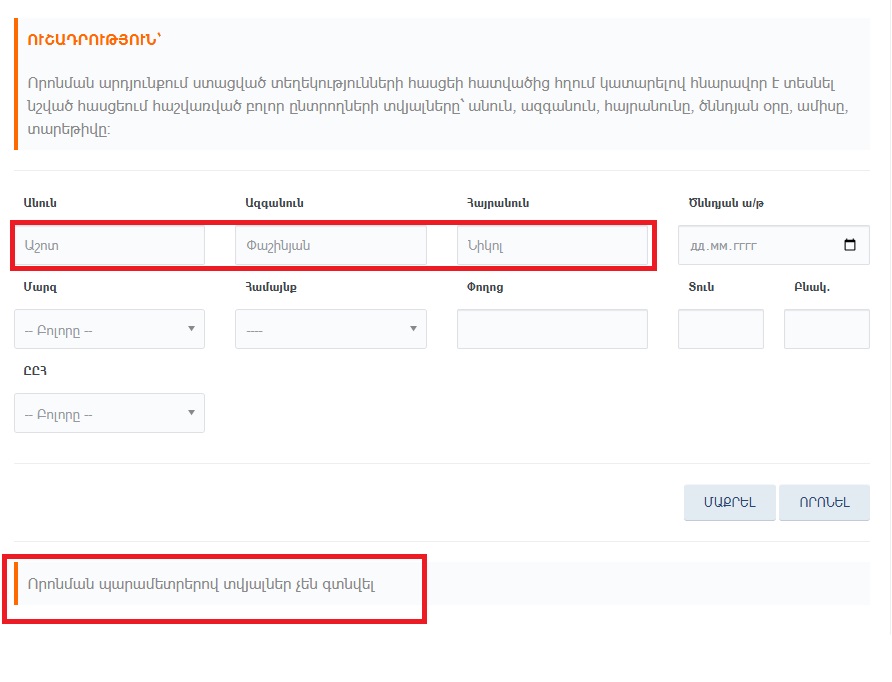
Task: Click the Մարզ dropdown arrow
Action: [191, 329]
